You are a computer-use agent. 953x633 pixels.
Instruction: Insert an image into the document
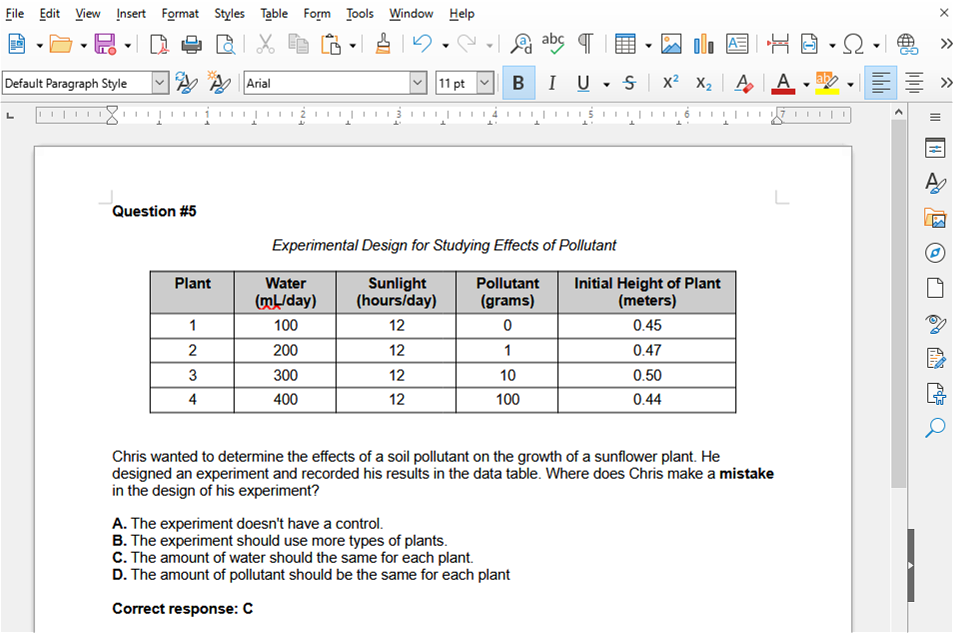(x=671, y=44)
